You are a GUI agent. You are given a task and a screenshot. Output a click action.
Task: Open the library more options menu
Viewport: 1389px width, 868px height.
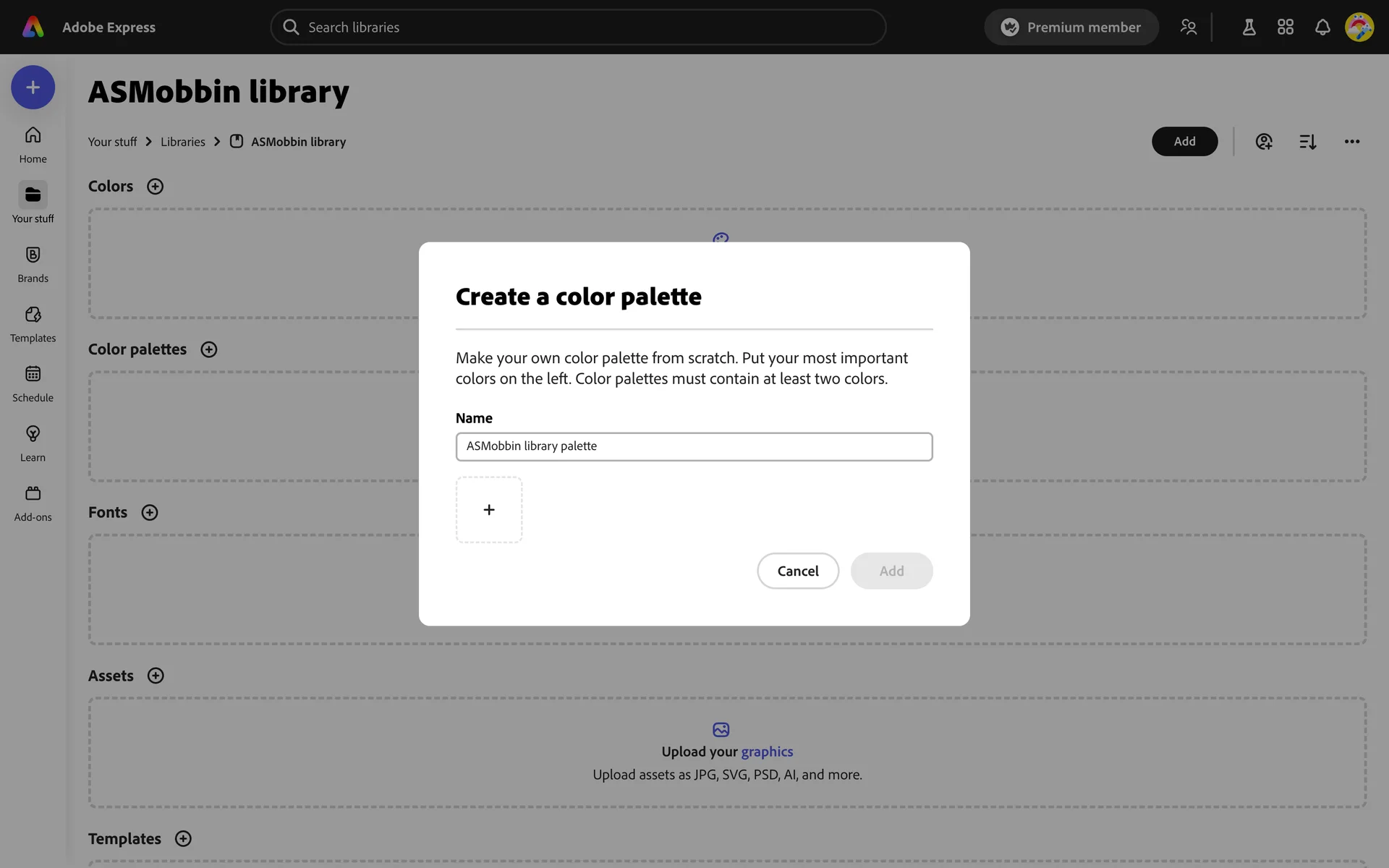point(1351,142)
